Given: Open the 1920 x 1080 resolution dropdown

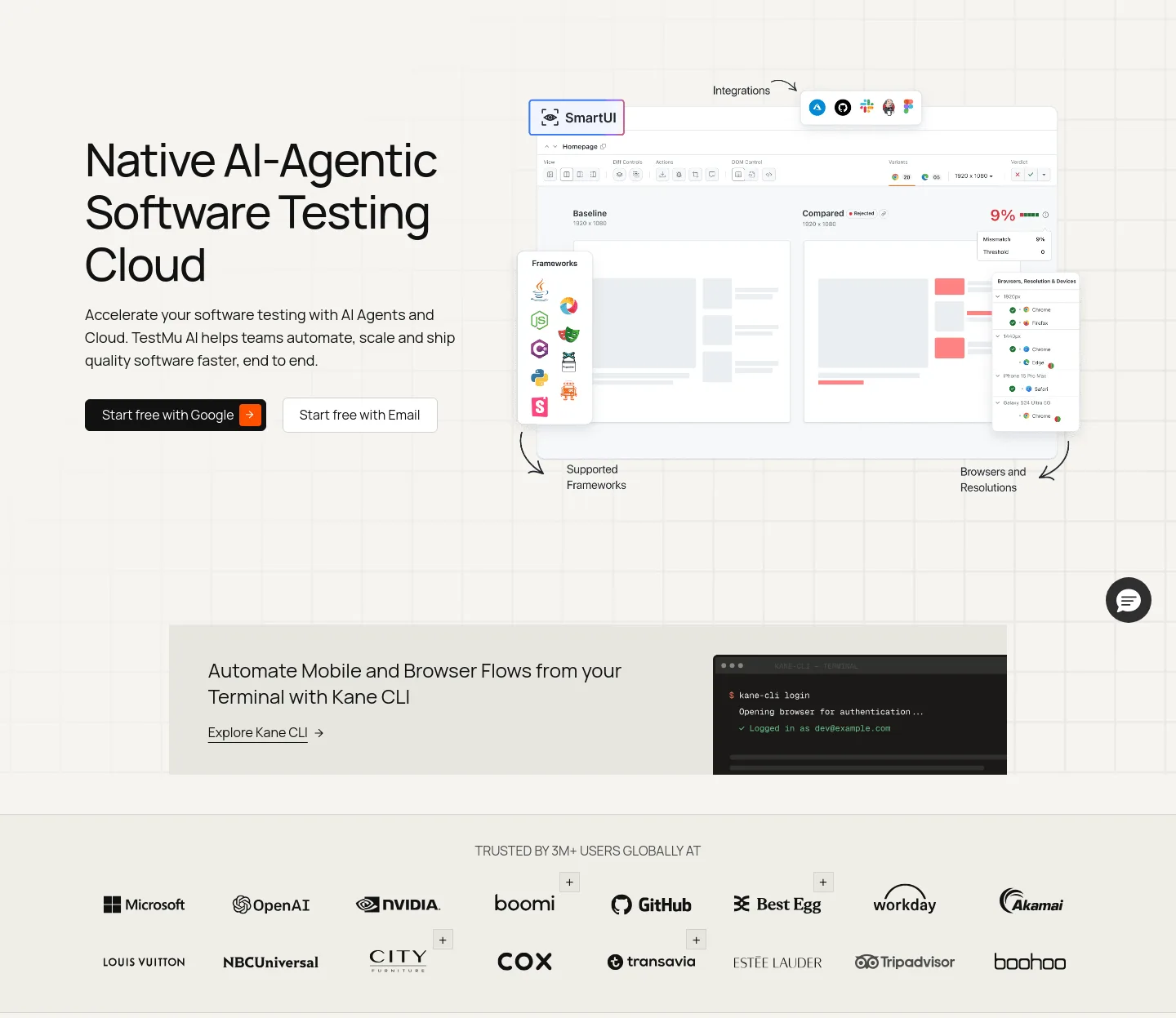Looking at the screenshot, I should tap(973, 176).
